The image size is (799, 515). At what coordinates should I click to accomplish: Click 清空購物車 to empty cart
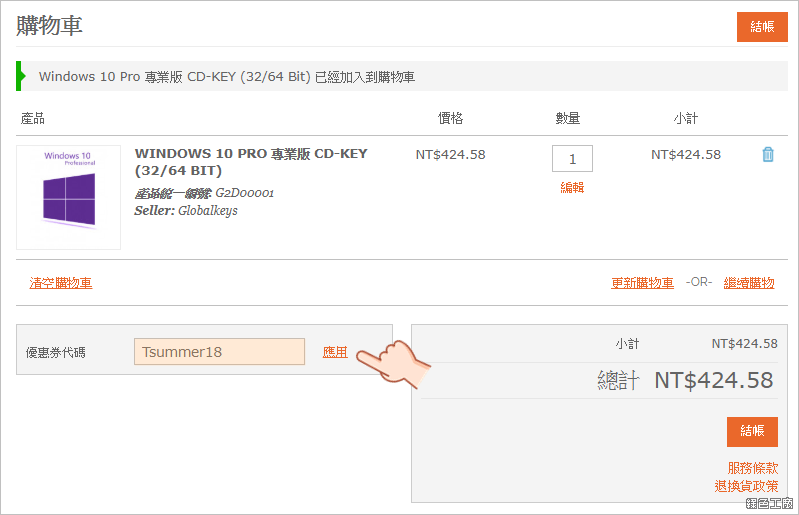pos(61,283)
